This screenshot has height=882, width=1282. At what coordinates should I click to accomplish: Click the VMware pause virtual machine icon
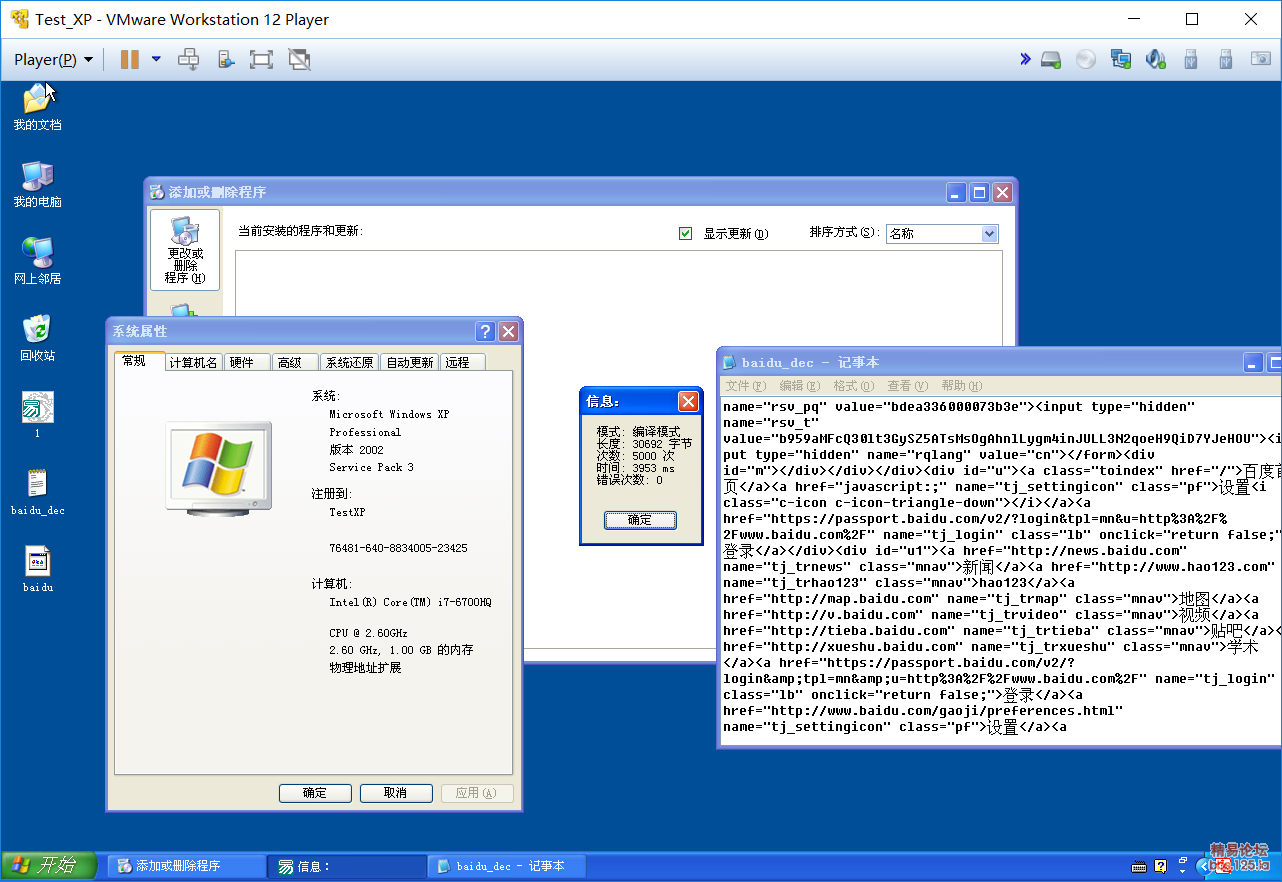129,60
